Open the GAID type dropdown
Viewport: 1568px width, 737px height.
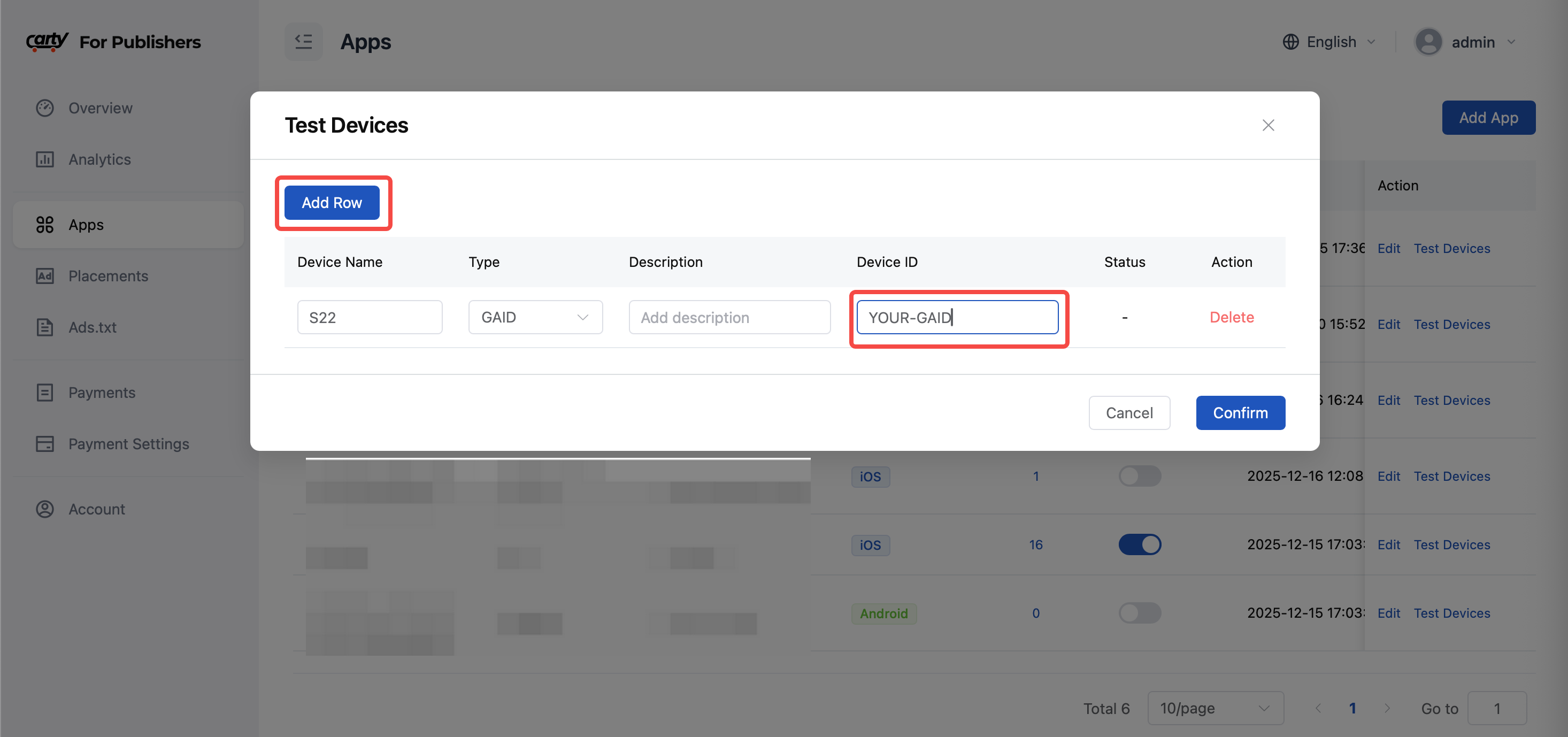535,317
